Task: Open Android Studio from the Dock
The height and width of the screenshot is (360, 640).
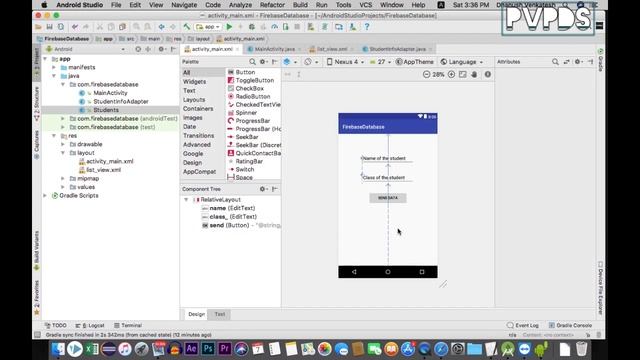Action: pyautogui.click(x=507, y=349)
